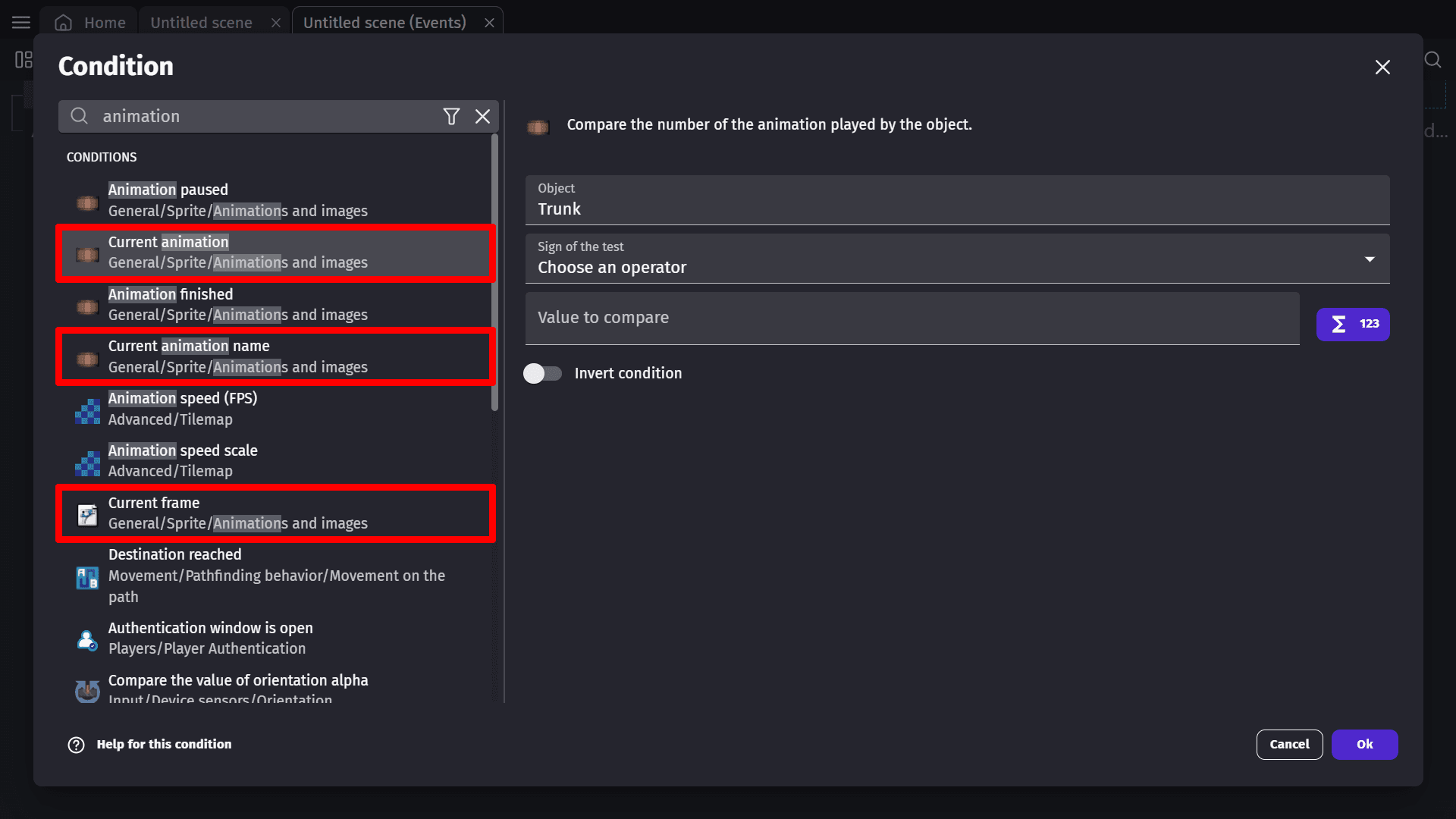Click the Destination reached pathfinding icon
Image resolution: width=1456 pixels, height=819 pixels.
pos(87,577)
